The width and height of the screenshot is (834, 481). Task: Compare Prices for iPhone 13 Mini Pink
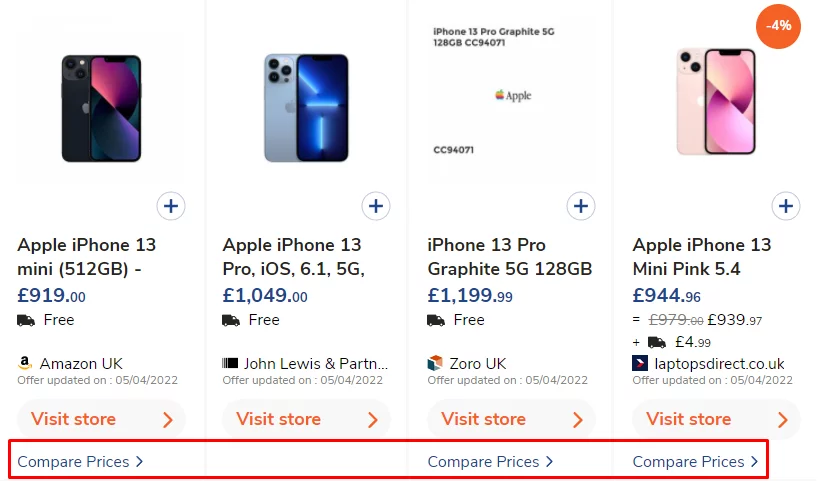[695, 462]
